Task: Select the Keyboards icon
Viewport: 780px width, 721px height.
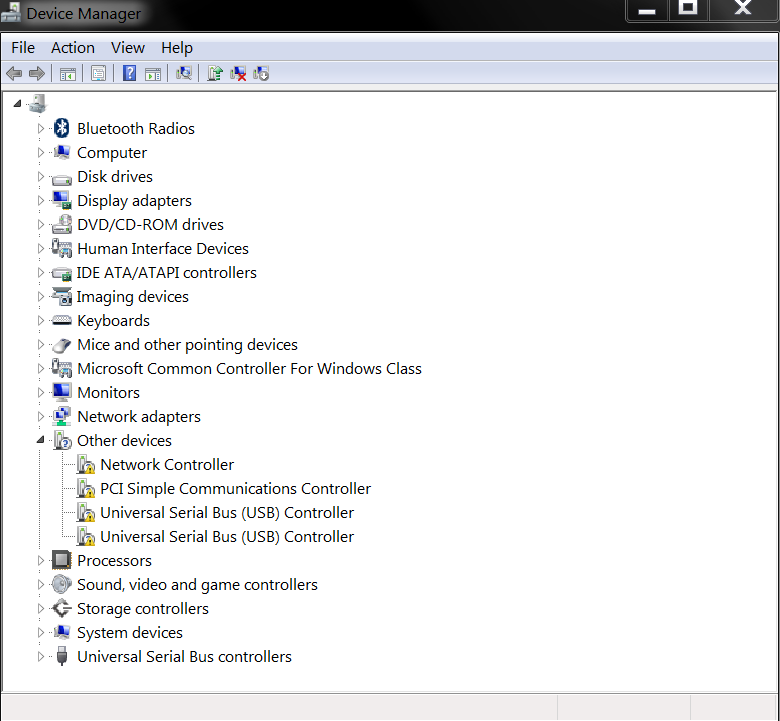Action: 62,320
